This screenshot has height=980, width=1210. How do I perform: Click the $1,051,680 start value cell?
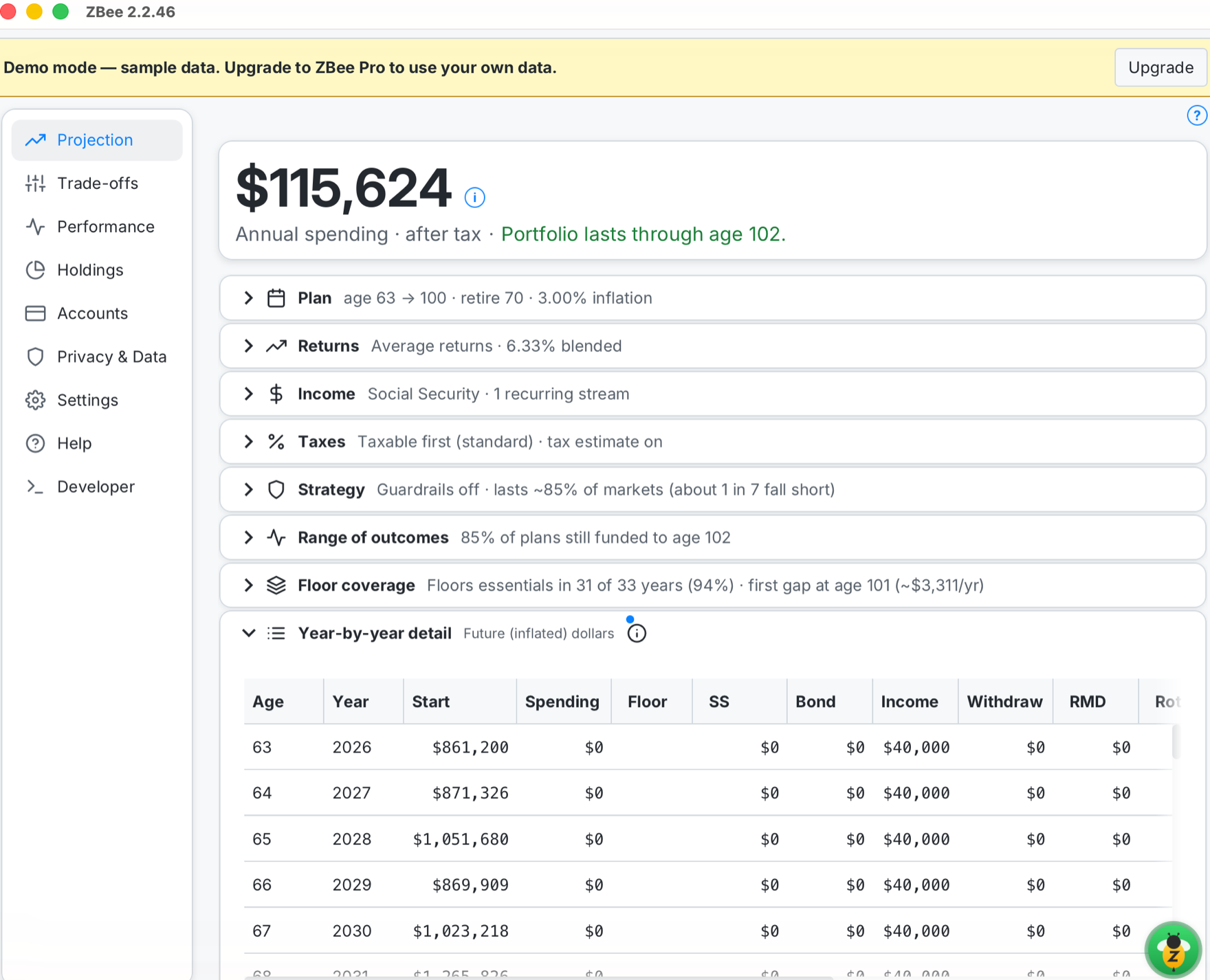click(x=461, y=839)
